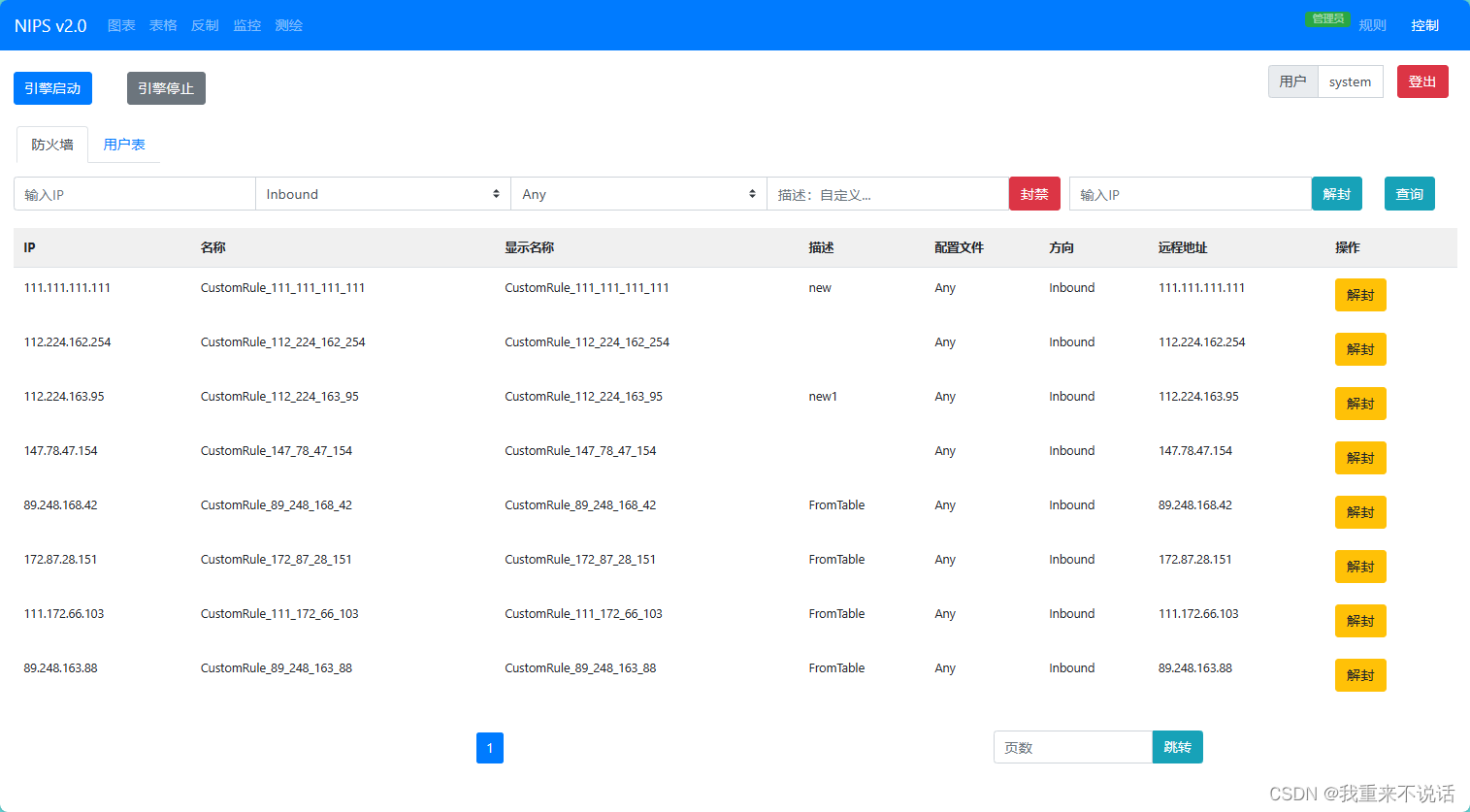Open the Inbound direction dropdown
1470x812 pixels.
(x=383, y=194)
